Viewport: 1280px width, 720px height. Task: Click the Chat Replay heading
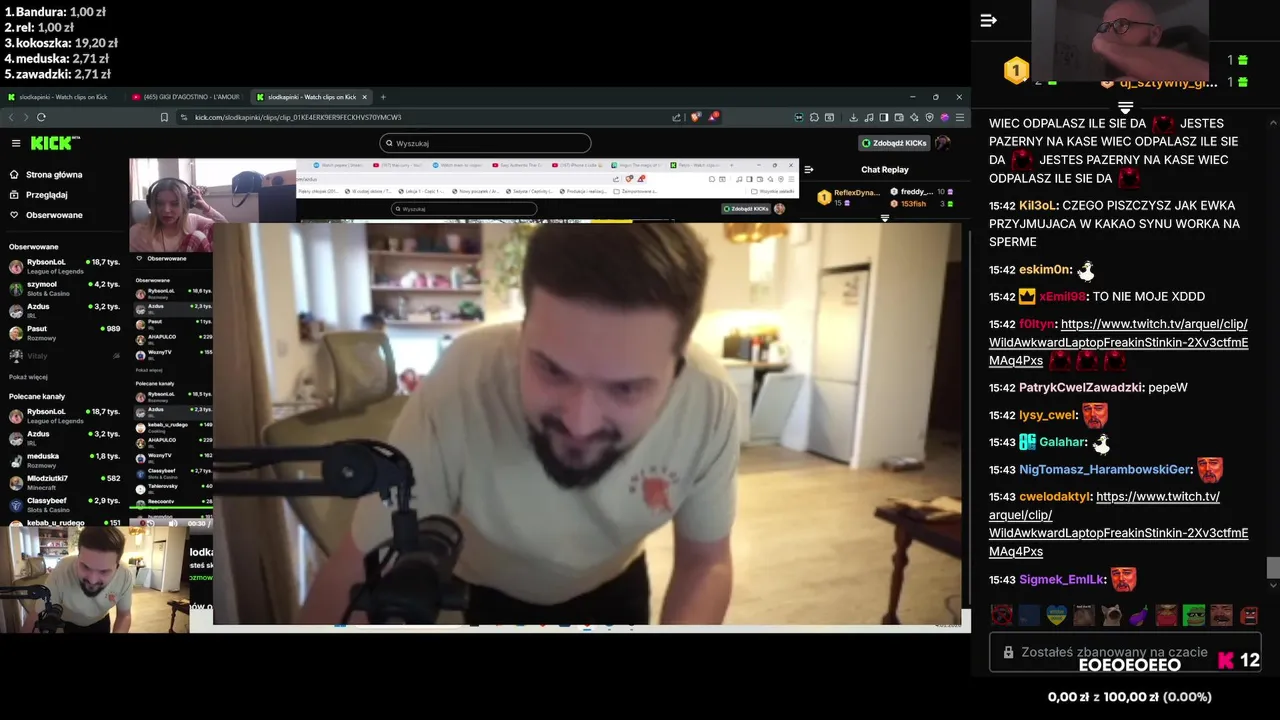pyautogui.click(x=885, y=169)
